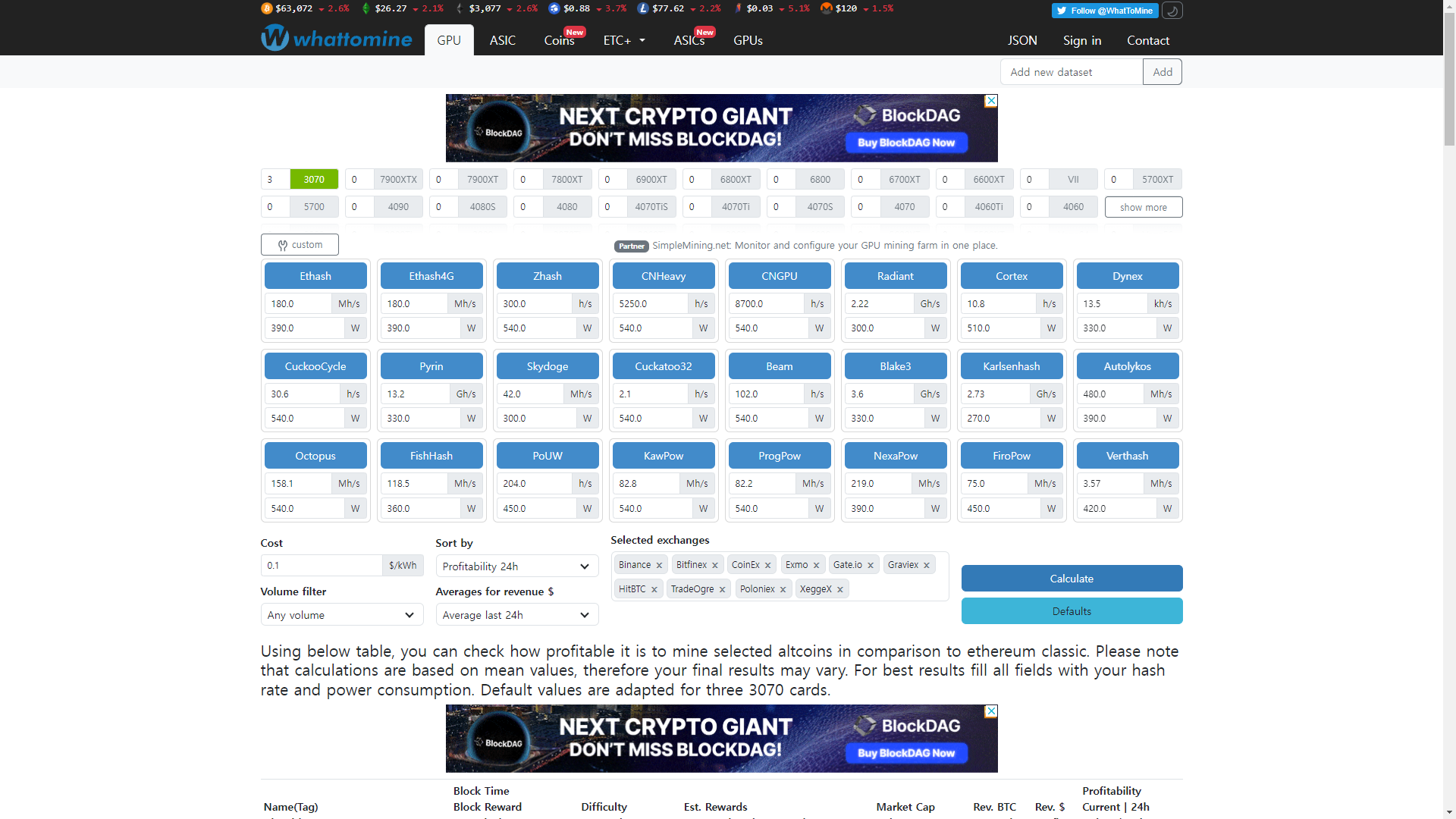Switch to the ASIC tab
This screenshot has width=1456, height=819.
[502, 40]
